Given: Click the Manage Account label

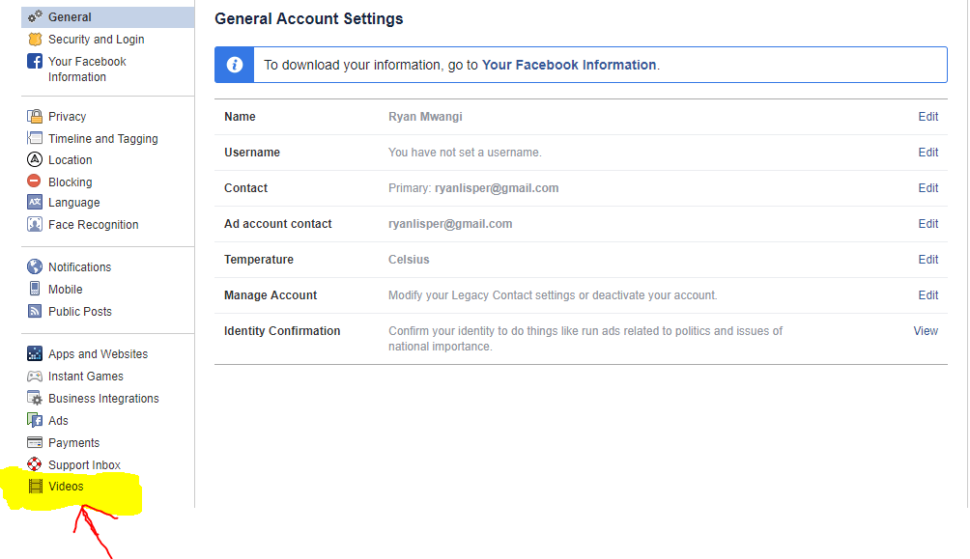Looking at the screenshot, I should [x=270, y=296].
